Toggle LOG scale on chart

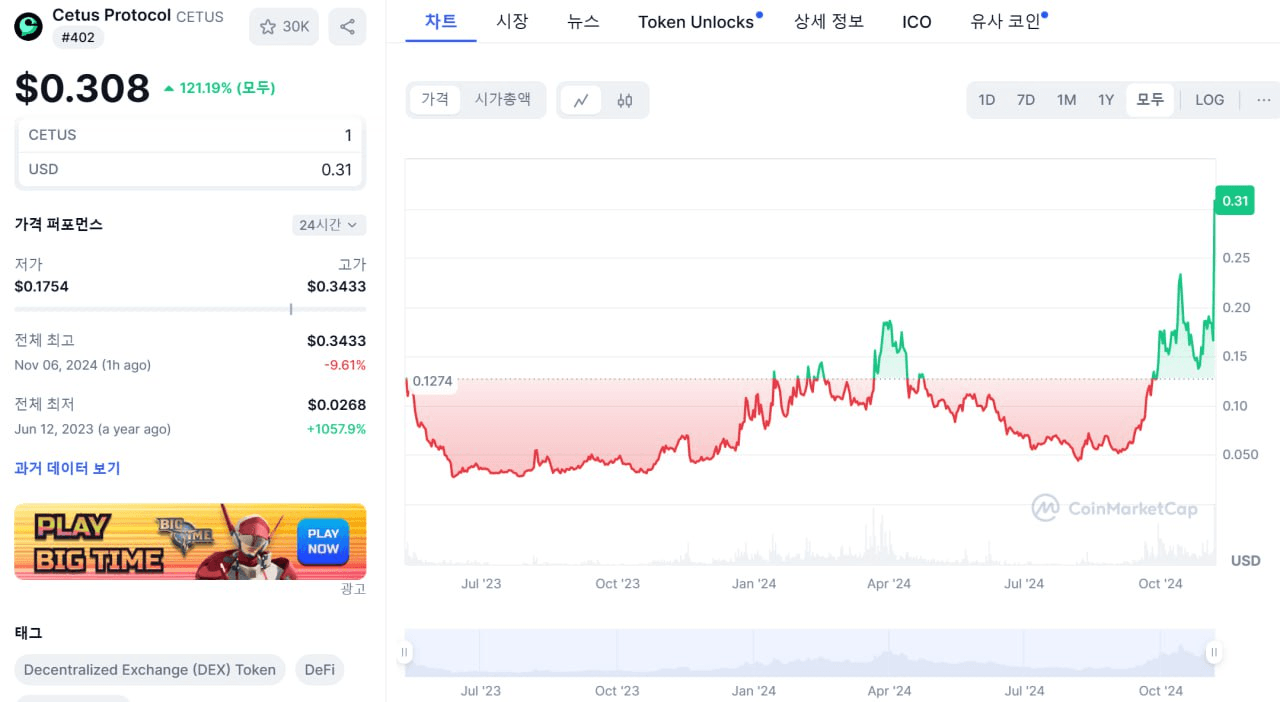pos(1210,100)
